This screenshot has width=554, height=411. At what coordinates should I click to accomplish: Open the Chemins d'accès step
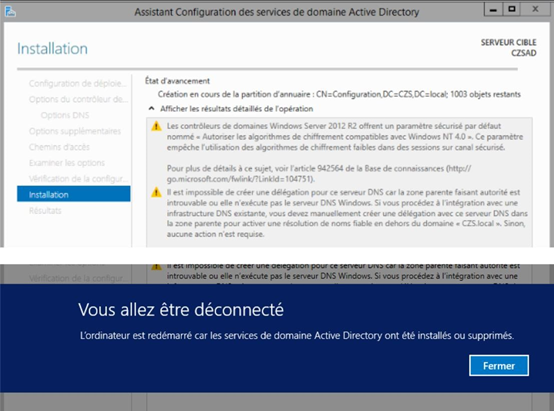[59, 147]
